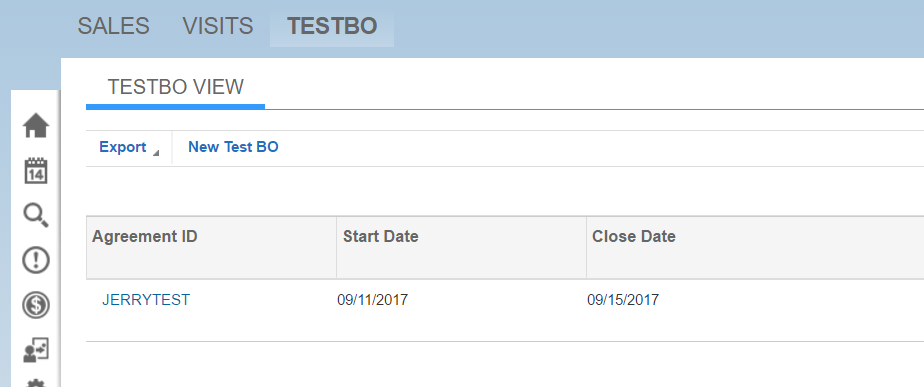
Task: Select the 09/11/2017 start date cell
Action: (x=372, y=300)
